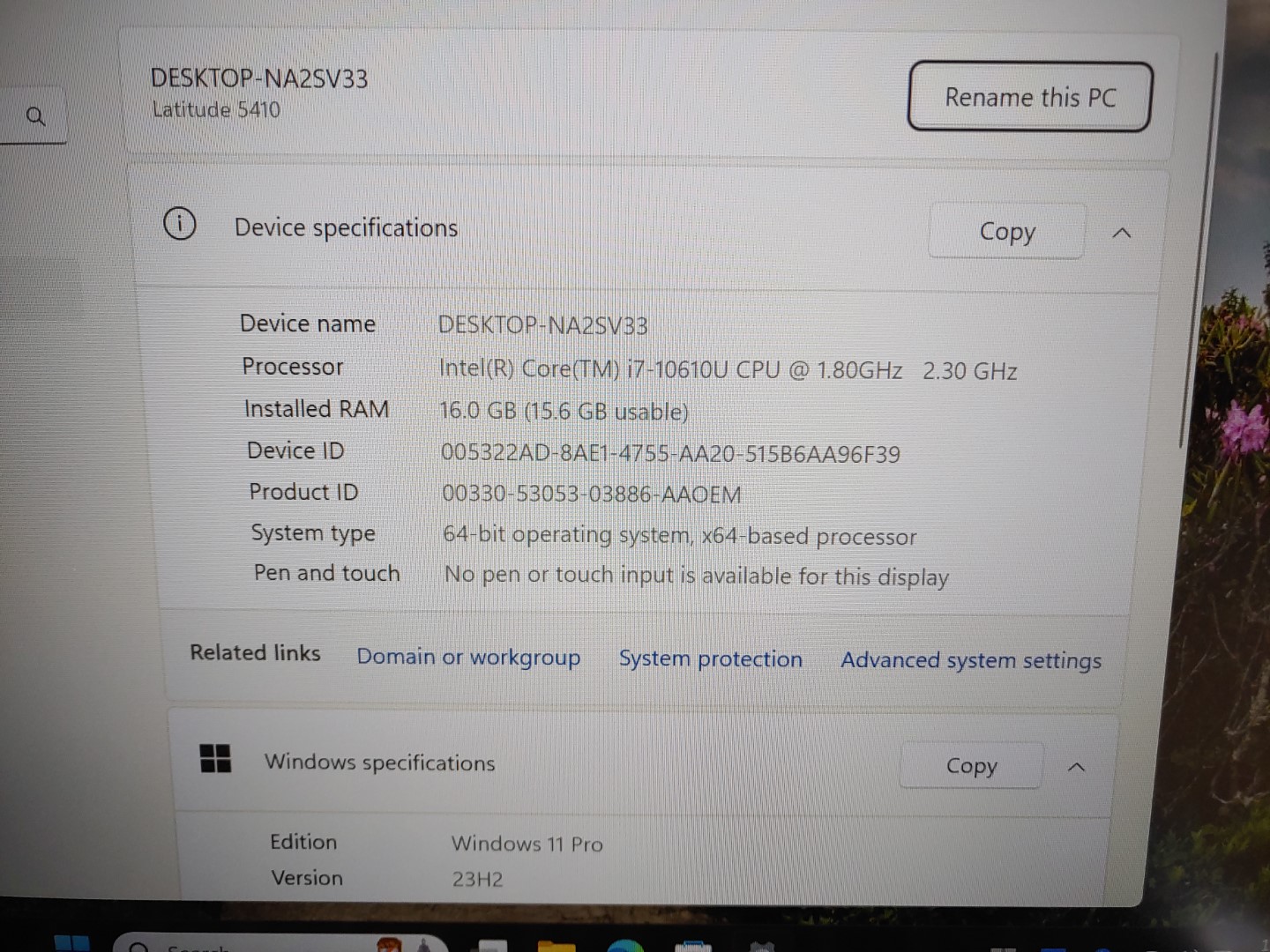The width and height of the screenshot is (1270, 952).
Task: Collapse the Windows specifications section
Action: click(x=1077, y=767)
